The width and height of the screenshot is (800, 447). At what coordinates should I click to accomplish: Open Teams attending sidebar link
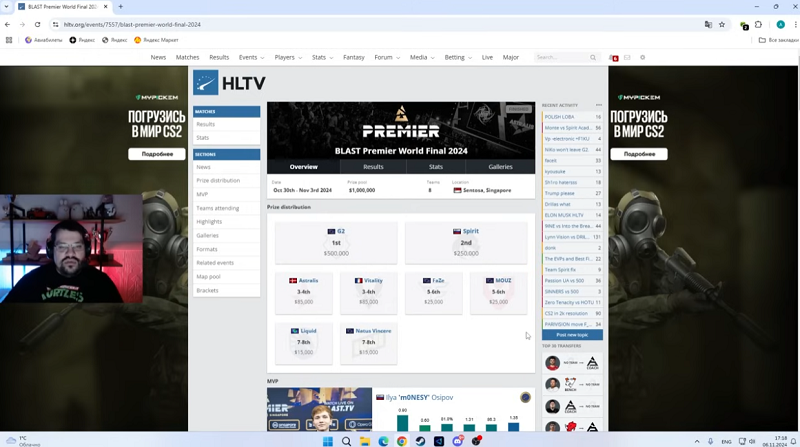227,208
